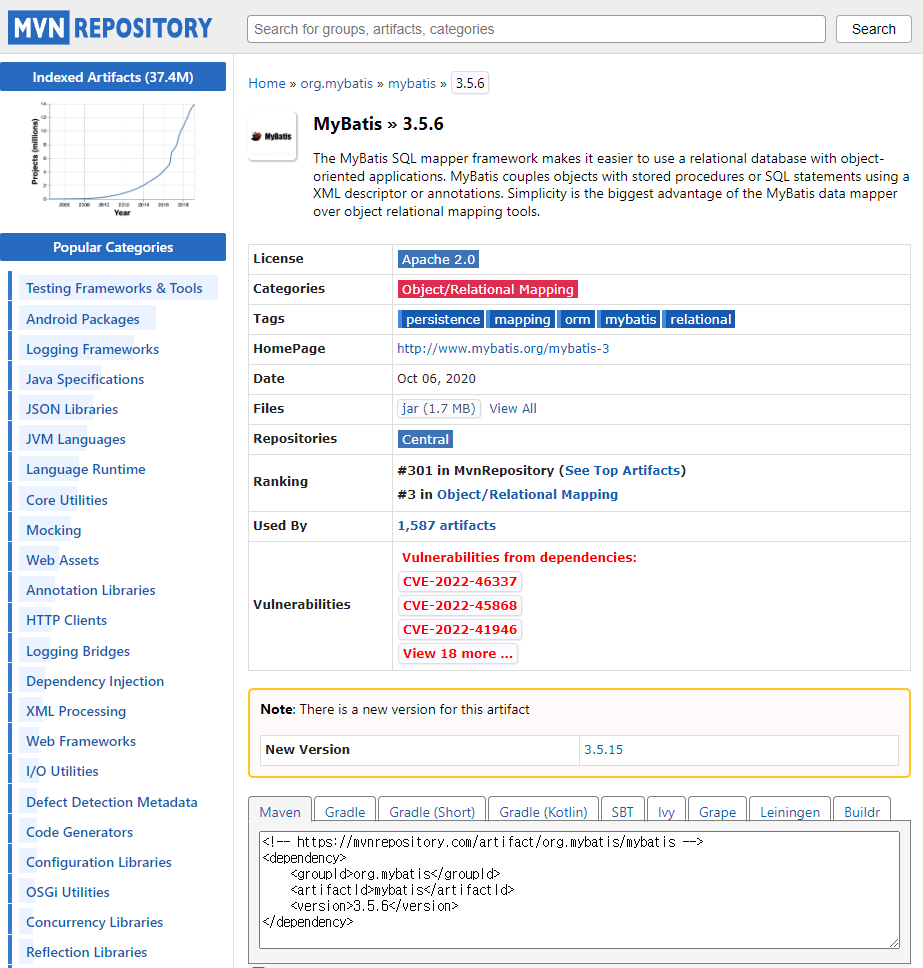Click the Indexed Artifacts (37.4M) header
This screenshot has height=968, width=923.
(x=113, y=77)
